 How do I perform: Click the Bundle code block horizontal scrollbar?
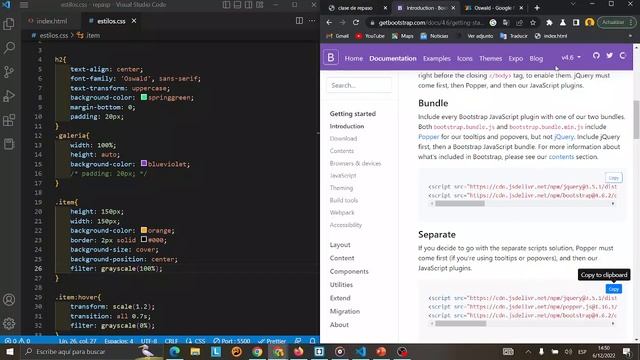[460, 203]
